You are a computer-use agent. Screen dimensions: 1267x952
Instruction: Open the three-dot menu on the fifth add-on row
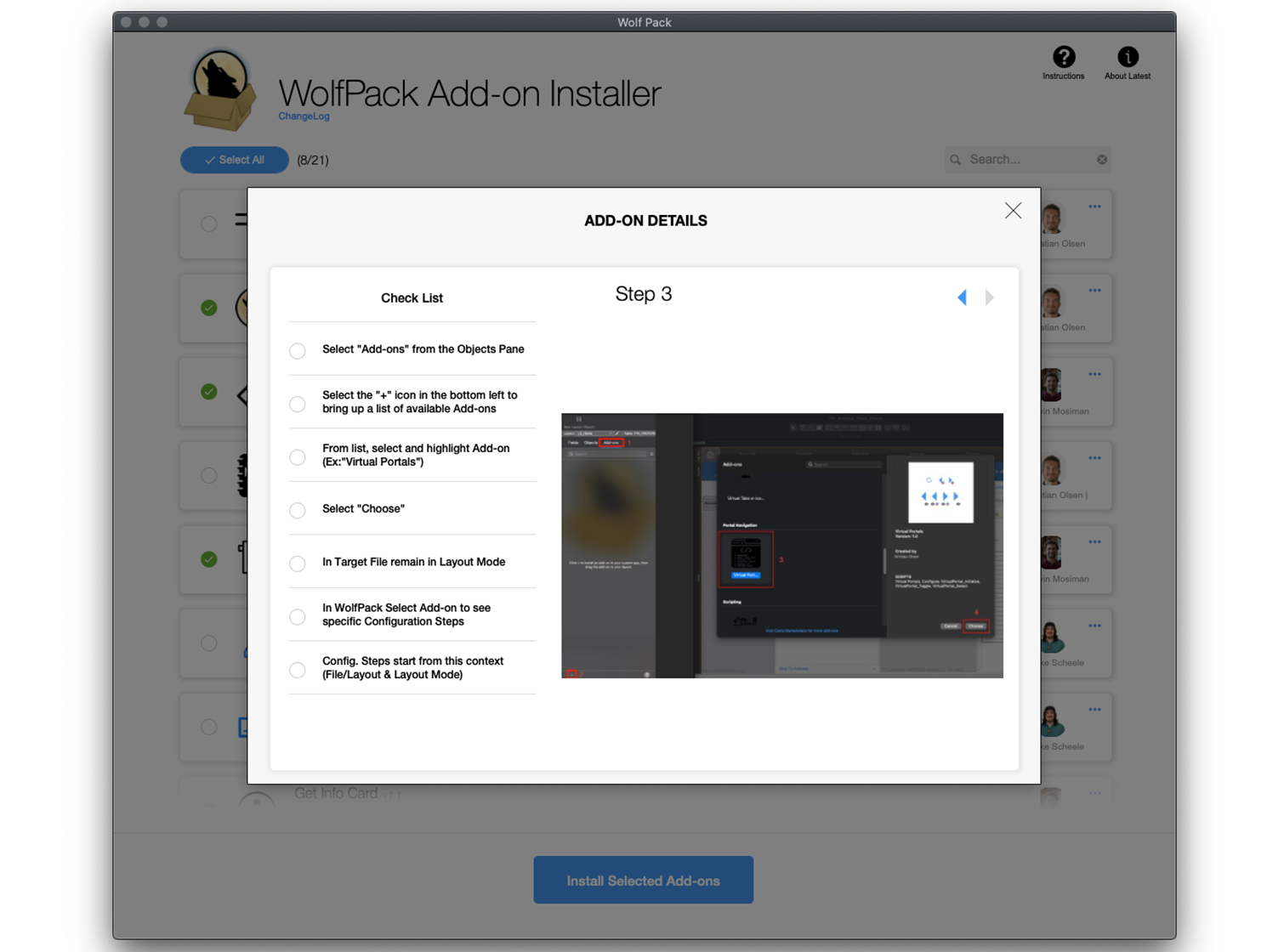1094,542
